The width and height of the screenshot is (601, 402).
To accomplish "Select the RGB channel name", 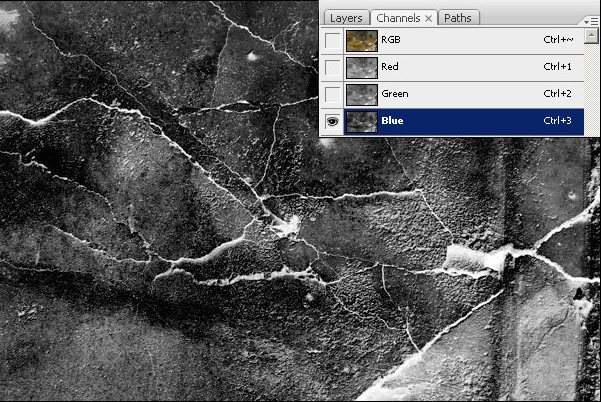I will 391,39.
